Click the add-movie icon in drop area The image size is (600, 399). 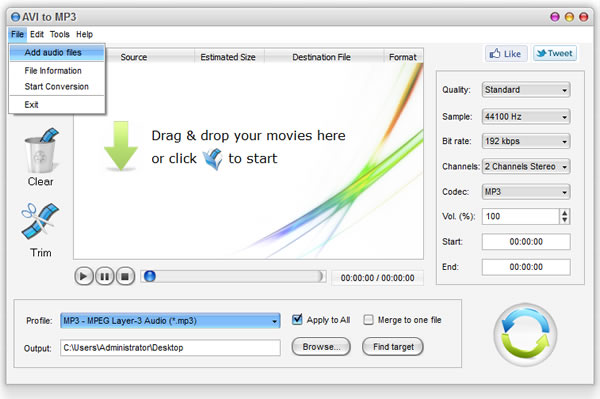(212, 159)
